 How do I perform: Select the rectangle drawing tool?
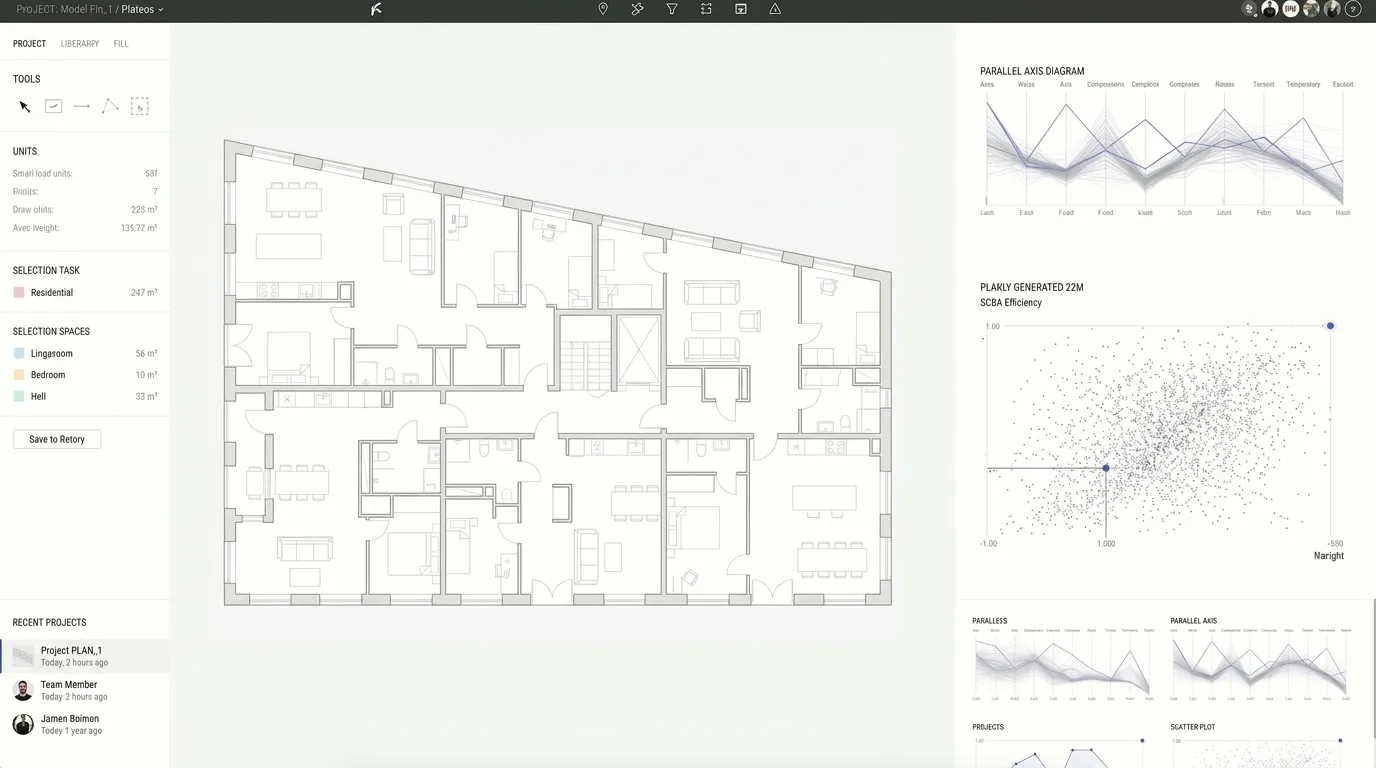click(54, 106)
